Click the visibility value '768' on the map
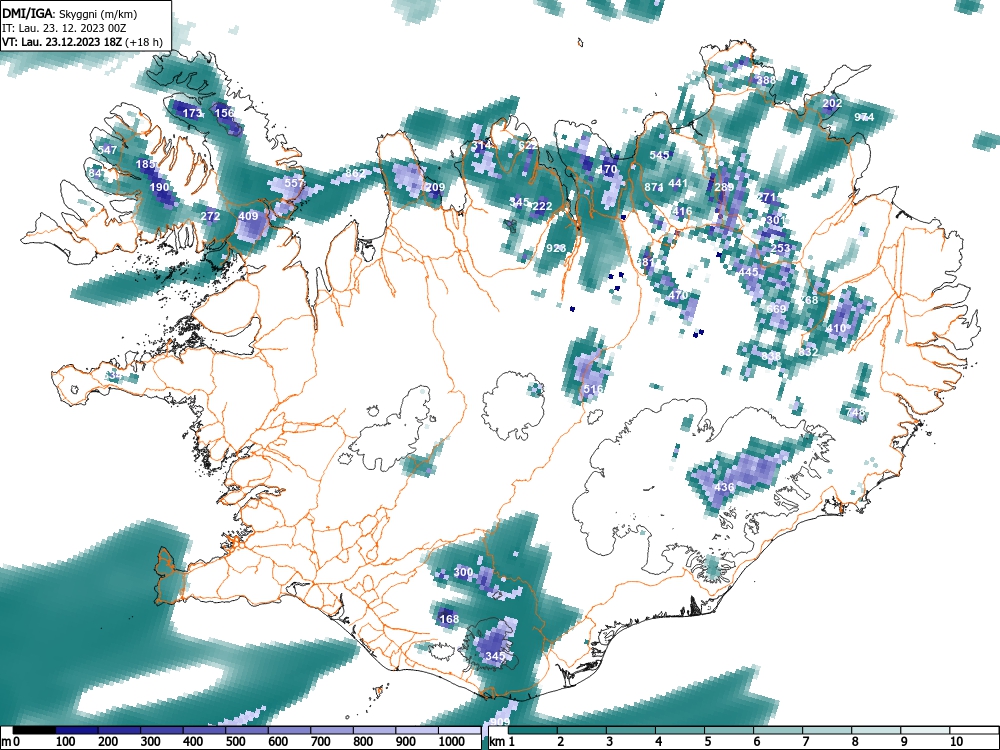The width and height of the screenshot is (1000, 750). click(808, 300)
